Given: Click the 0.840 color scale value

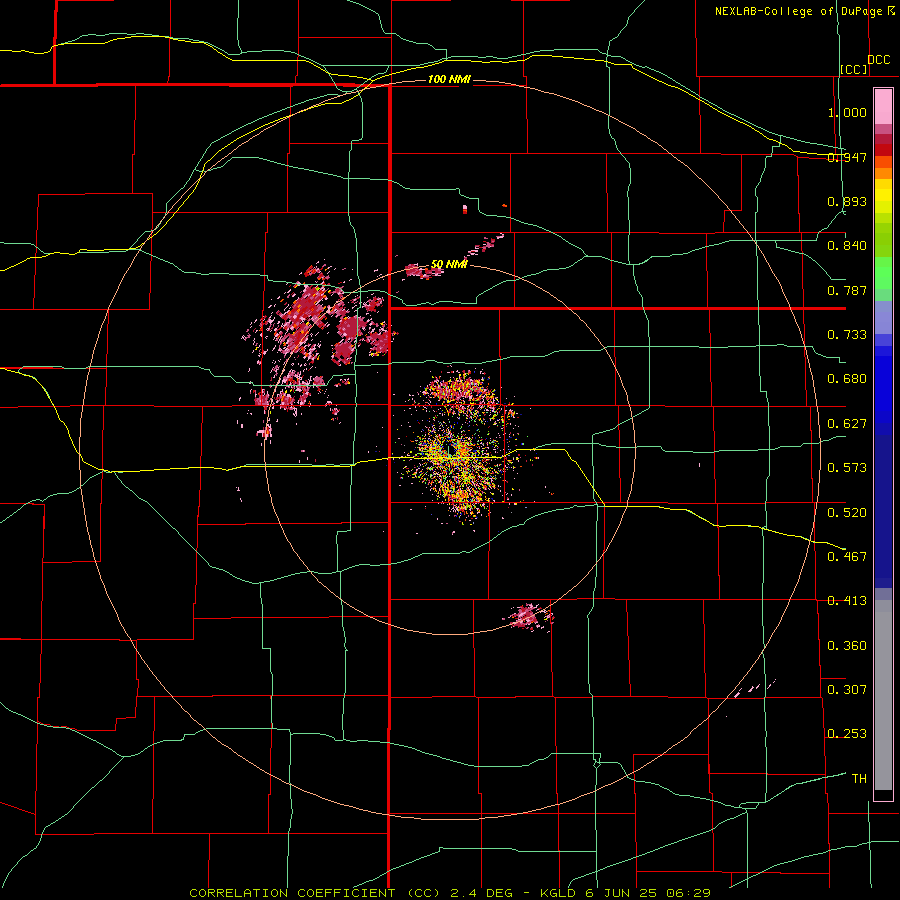Looking at the screenshot, I should 847,246.
